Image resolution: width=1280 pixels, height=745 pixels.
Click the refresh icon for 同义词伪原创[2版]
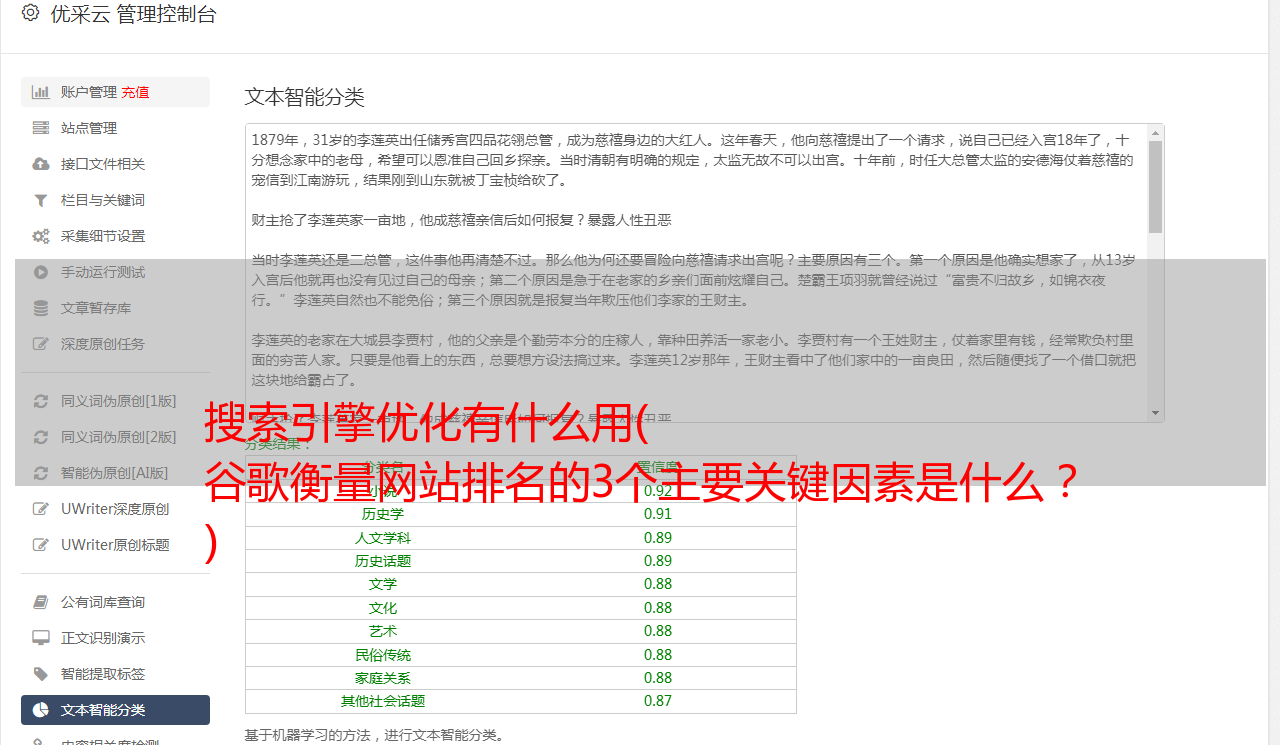(x=41, y=437)
